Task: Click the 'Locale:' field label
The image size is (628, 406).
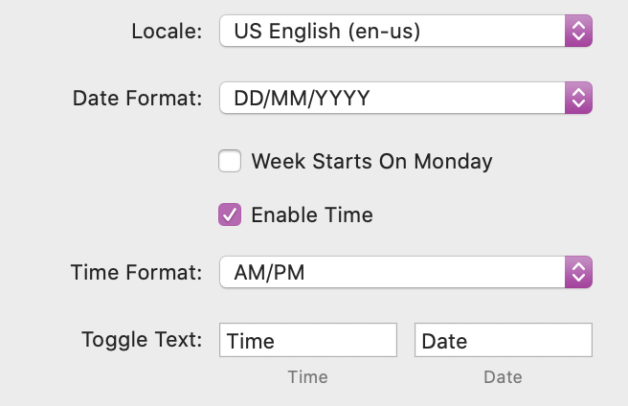Action: click(168, 31)
